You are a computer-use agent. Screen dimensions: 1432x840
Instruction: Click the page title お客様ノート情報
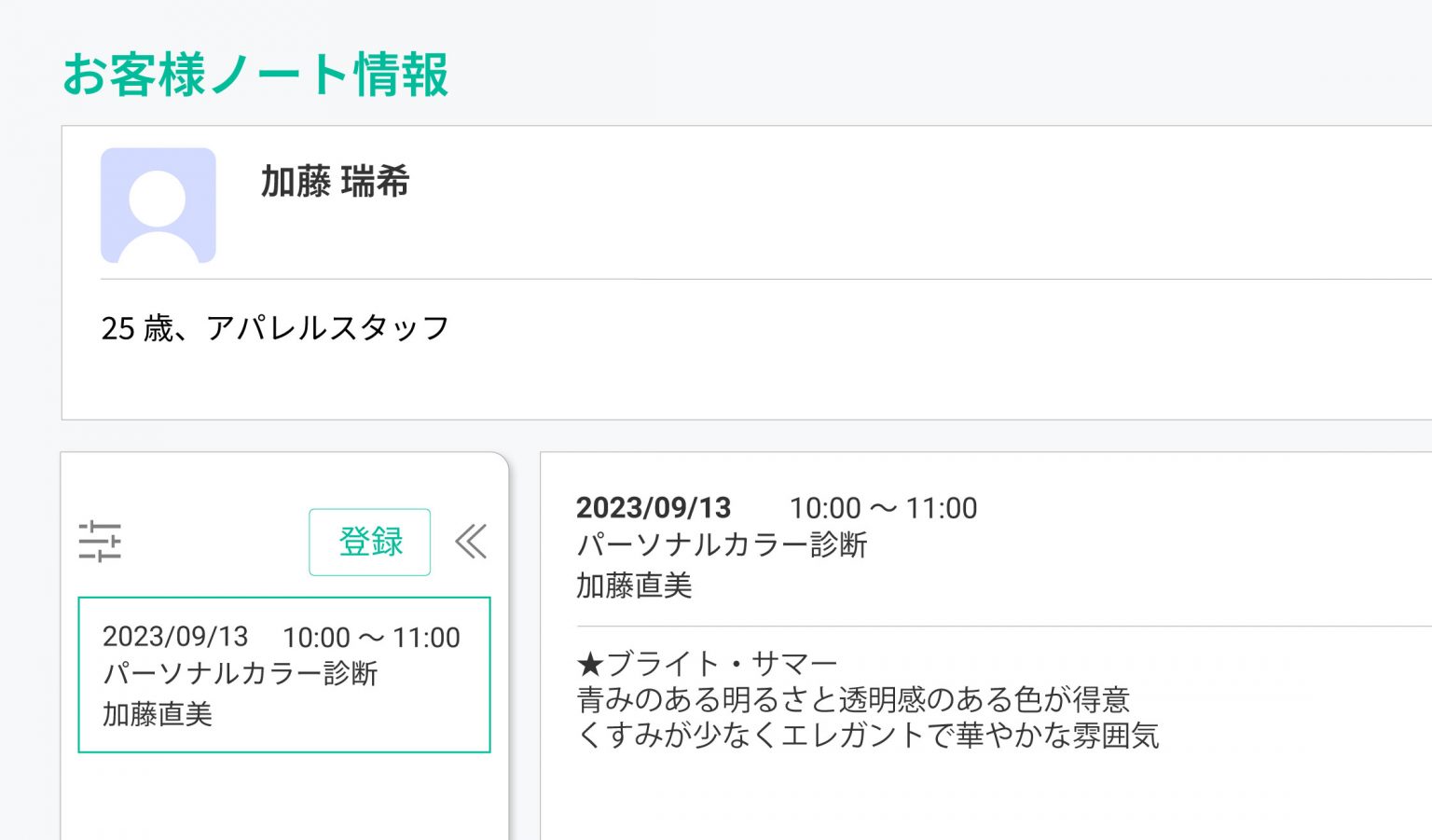pyautogui.click(x=255, y=76)
